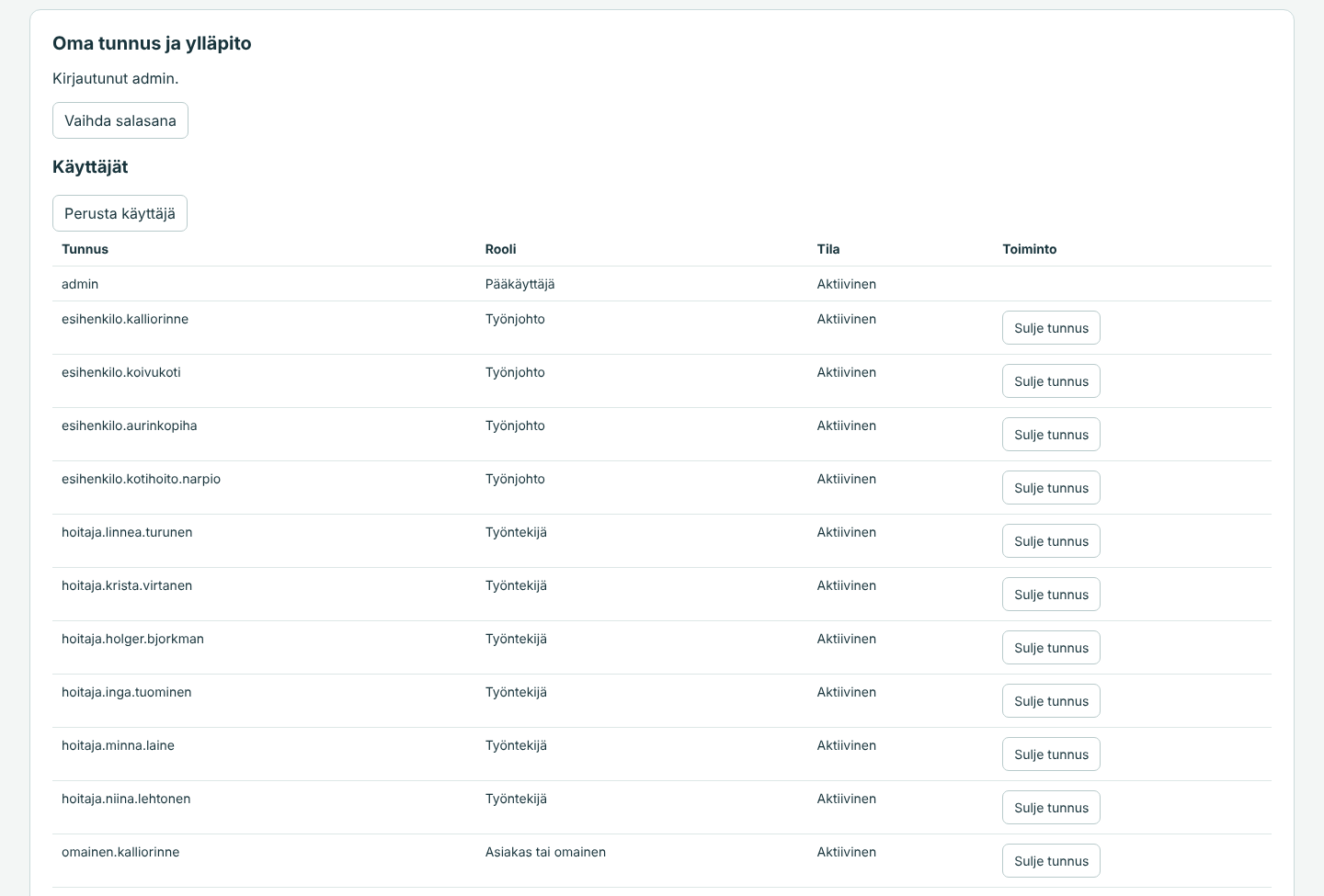Viewport: 1324px width, 896px height.
Task: Close account hoitaja.minna.laine
Action: coord(1051,754)
